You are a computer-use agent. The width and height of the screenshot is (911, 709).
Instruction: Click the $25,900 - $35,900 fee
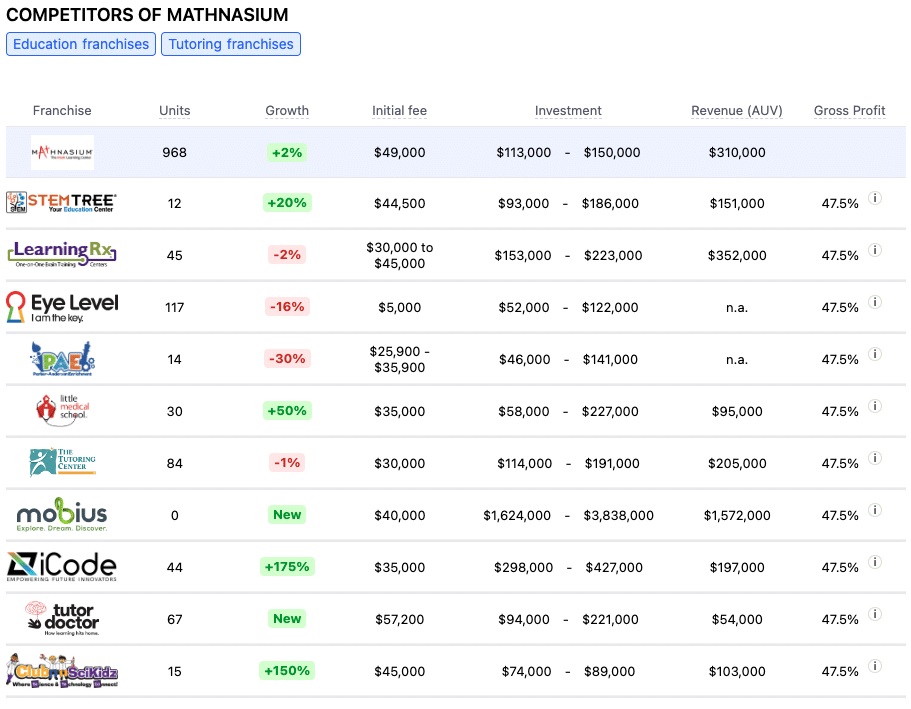click(x=400, y=359)
